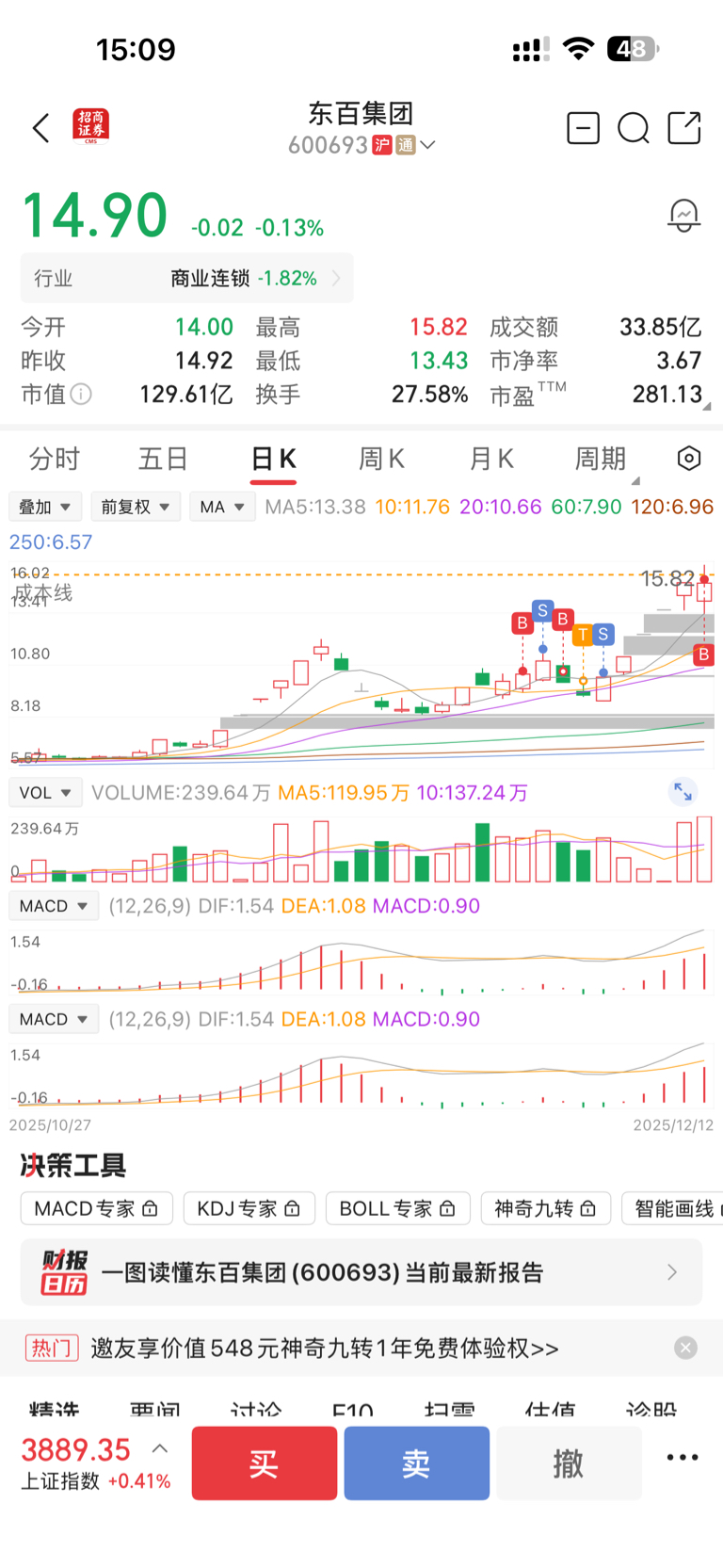
Task: Open the 商业连锁 industry row
Action: [187, 278]
